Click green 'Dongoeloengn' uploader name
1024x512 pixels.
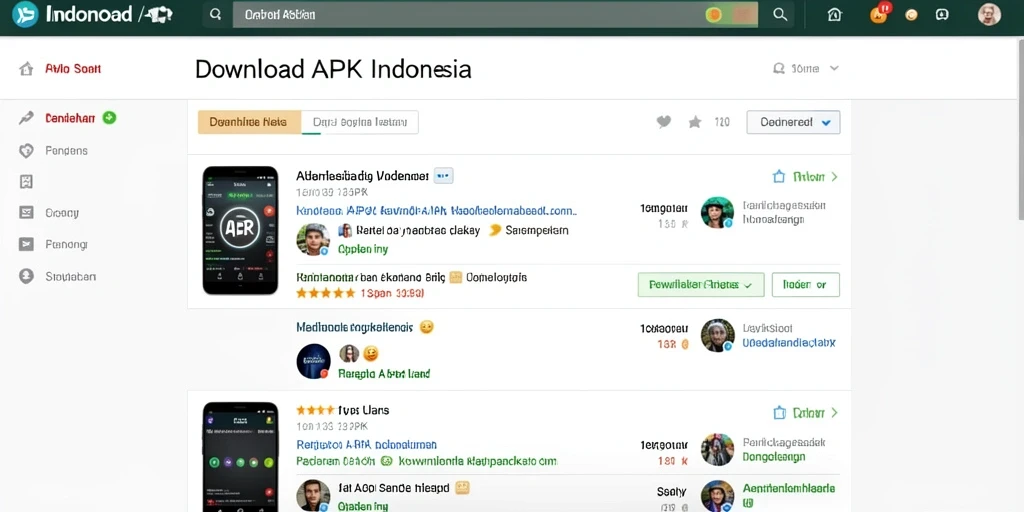coord(774,456)
